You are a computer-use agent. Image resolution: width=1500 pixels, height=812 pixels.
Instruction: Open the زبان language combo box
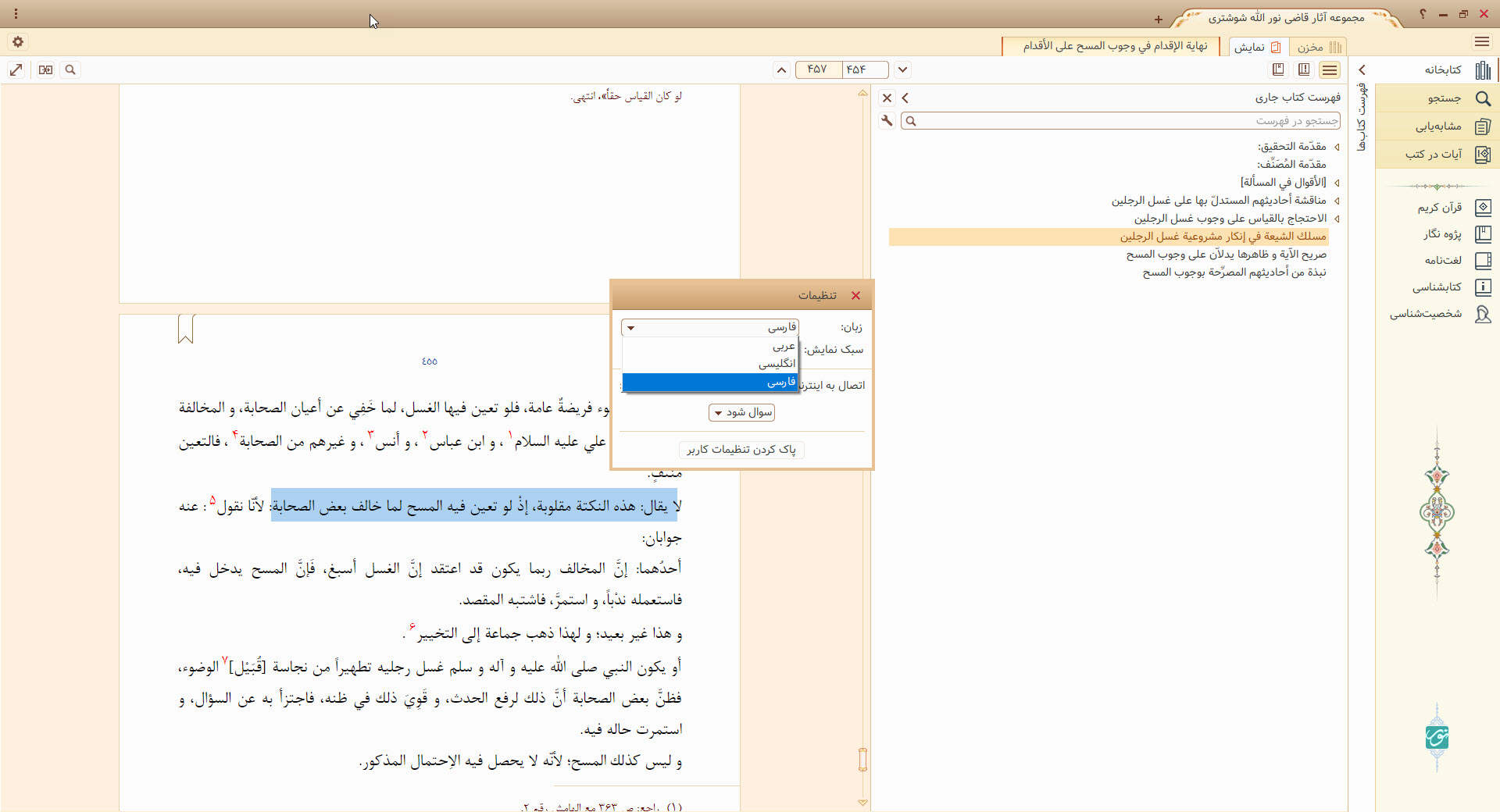pyautogui.click(x=709, y=327)
